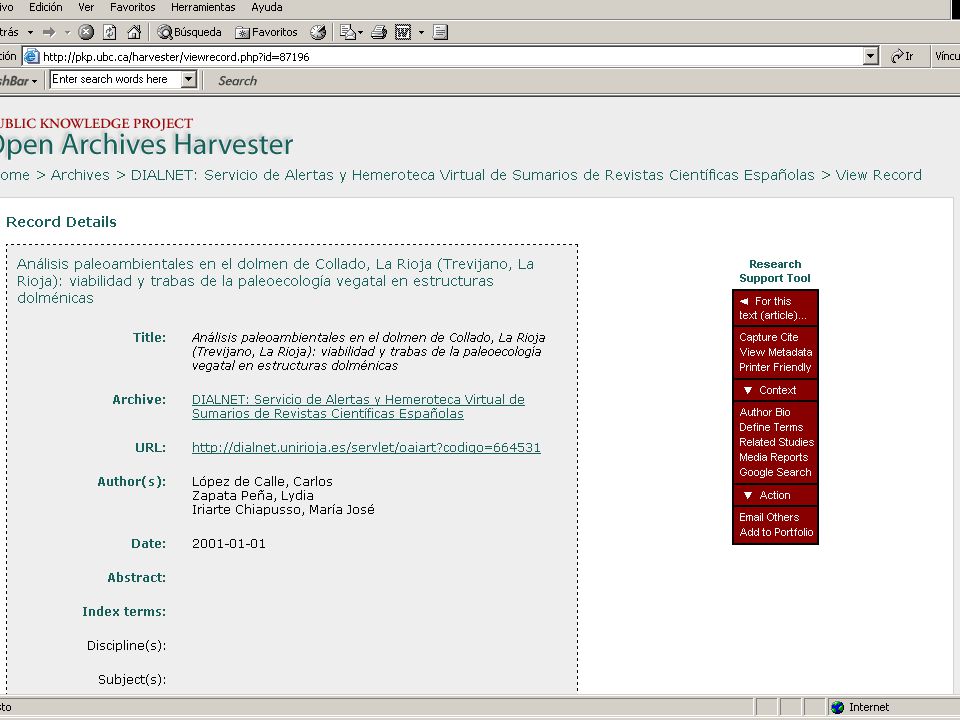
Task: Go to the Home page icon
Action: click(134, 32)
